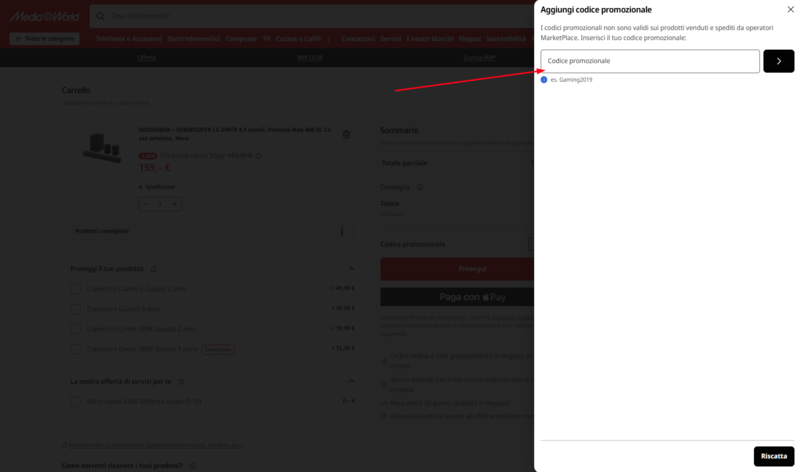The image size is (800, 472).
Task: Click info icon beside Come vorresti ricevere
Action: (x=192, y=466)
